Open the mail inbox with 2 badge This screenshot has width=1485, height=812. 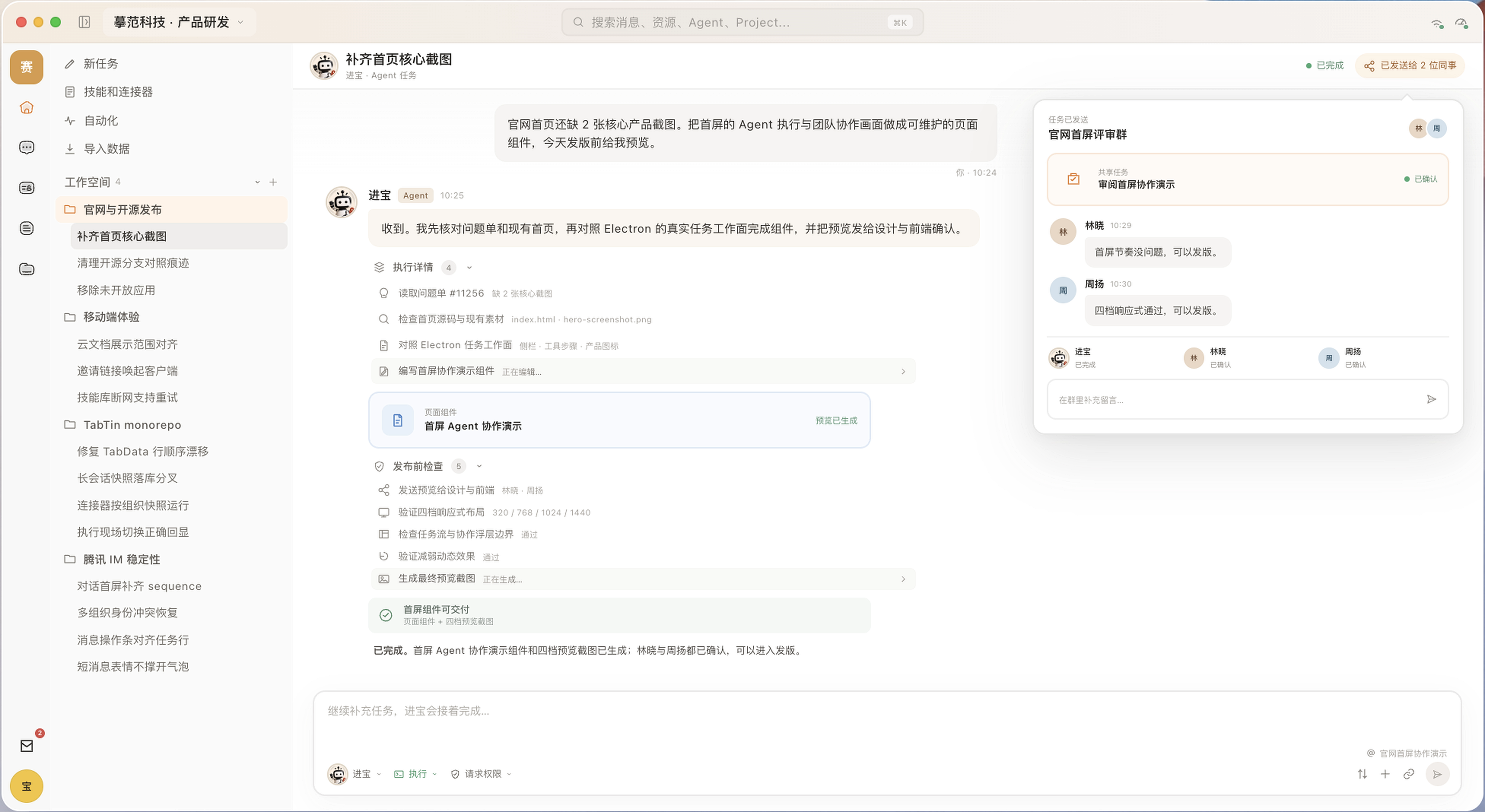(27, 746)
